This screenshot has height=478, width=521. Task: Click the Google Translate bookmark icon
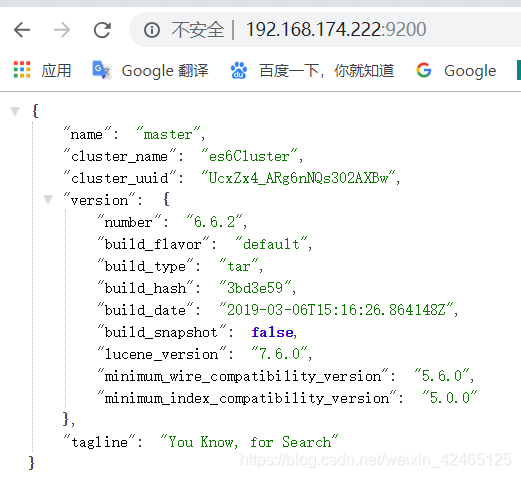pyautogui.click(x=101, y=70)
